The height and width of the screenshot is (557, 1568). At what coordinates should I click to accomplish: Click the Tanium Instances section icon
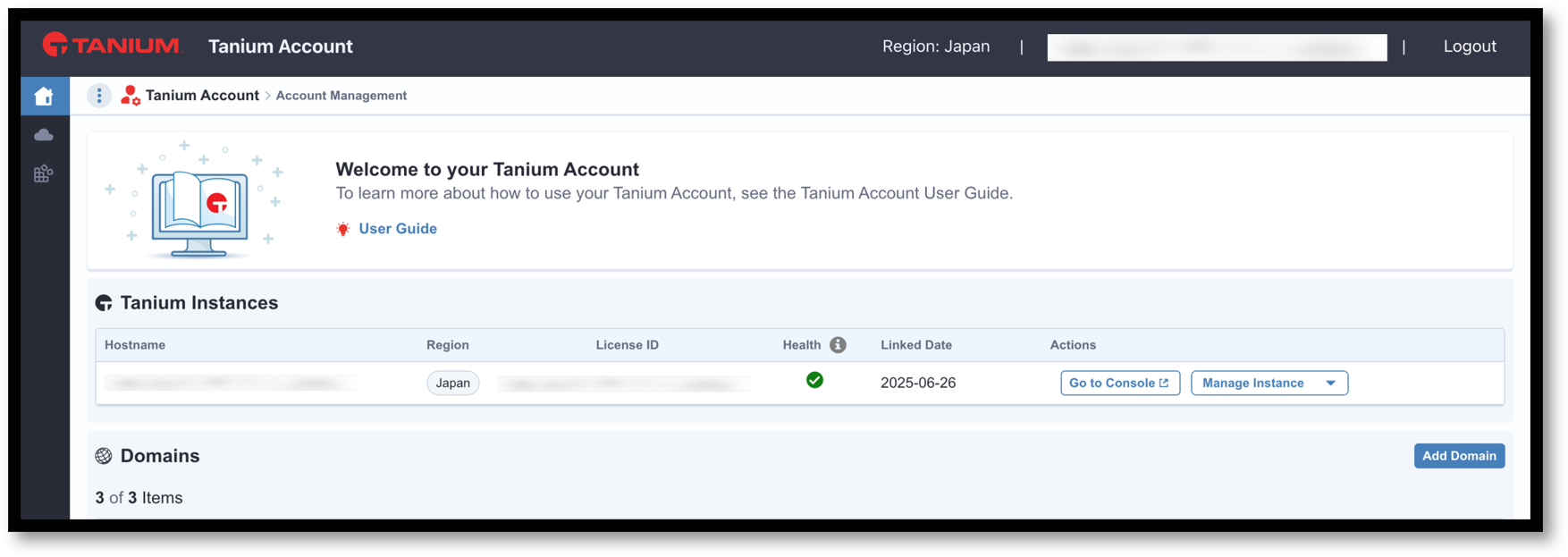[104, 303]
